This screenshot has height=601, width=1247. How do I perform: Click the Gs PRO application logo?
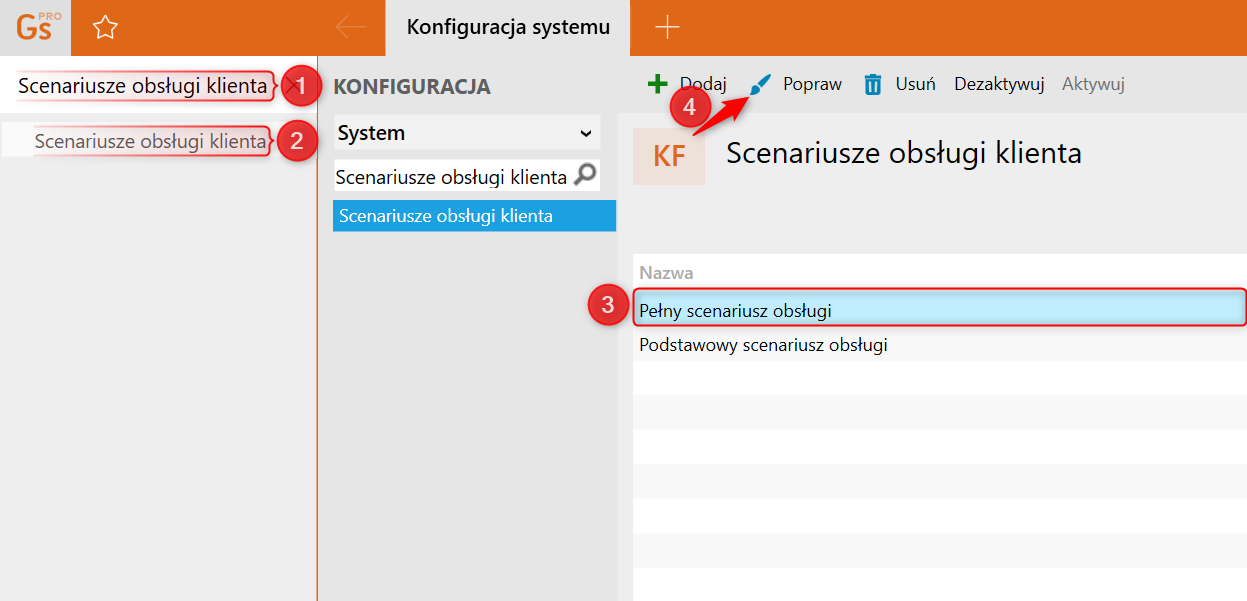pyautogui.click(x=36, y=27)
